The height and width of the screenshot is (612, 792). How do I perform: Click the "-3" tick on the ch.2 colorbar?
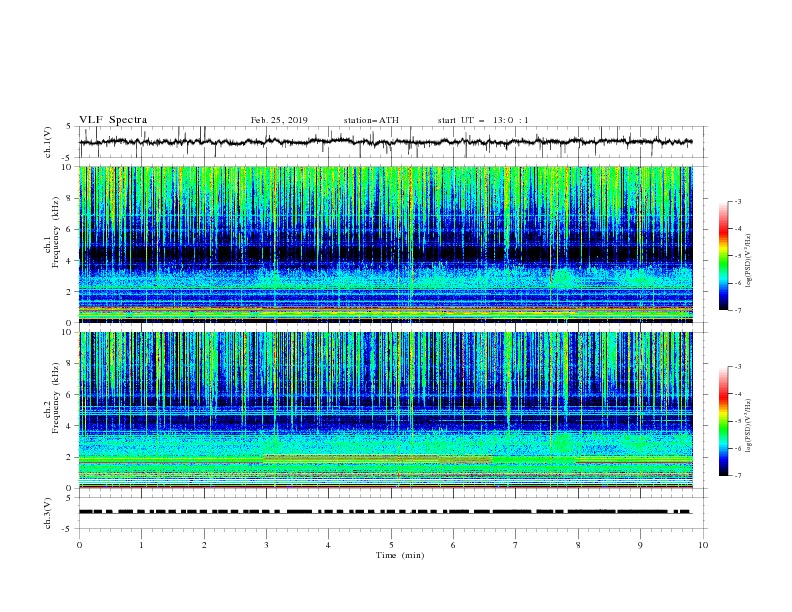tap(738, 367)
